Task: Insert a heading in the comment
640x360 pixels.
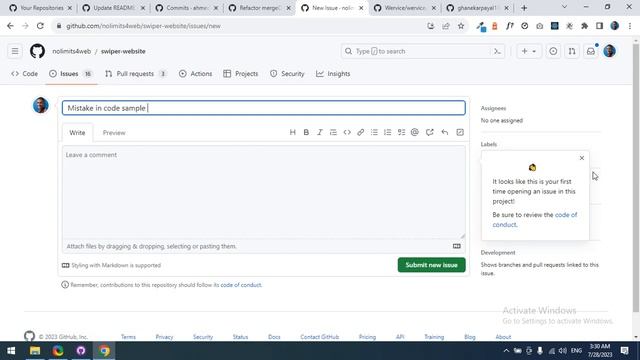Action: (x=292, y=132)
